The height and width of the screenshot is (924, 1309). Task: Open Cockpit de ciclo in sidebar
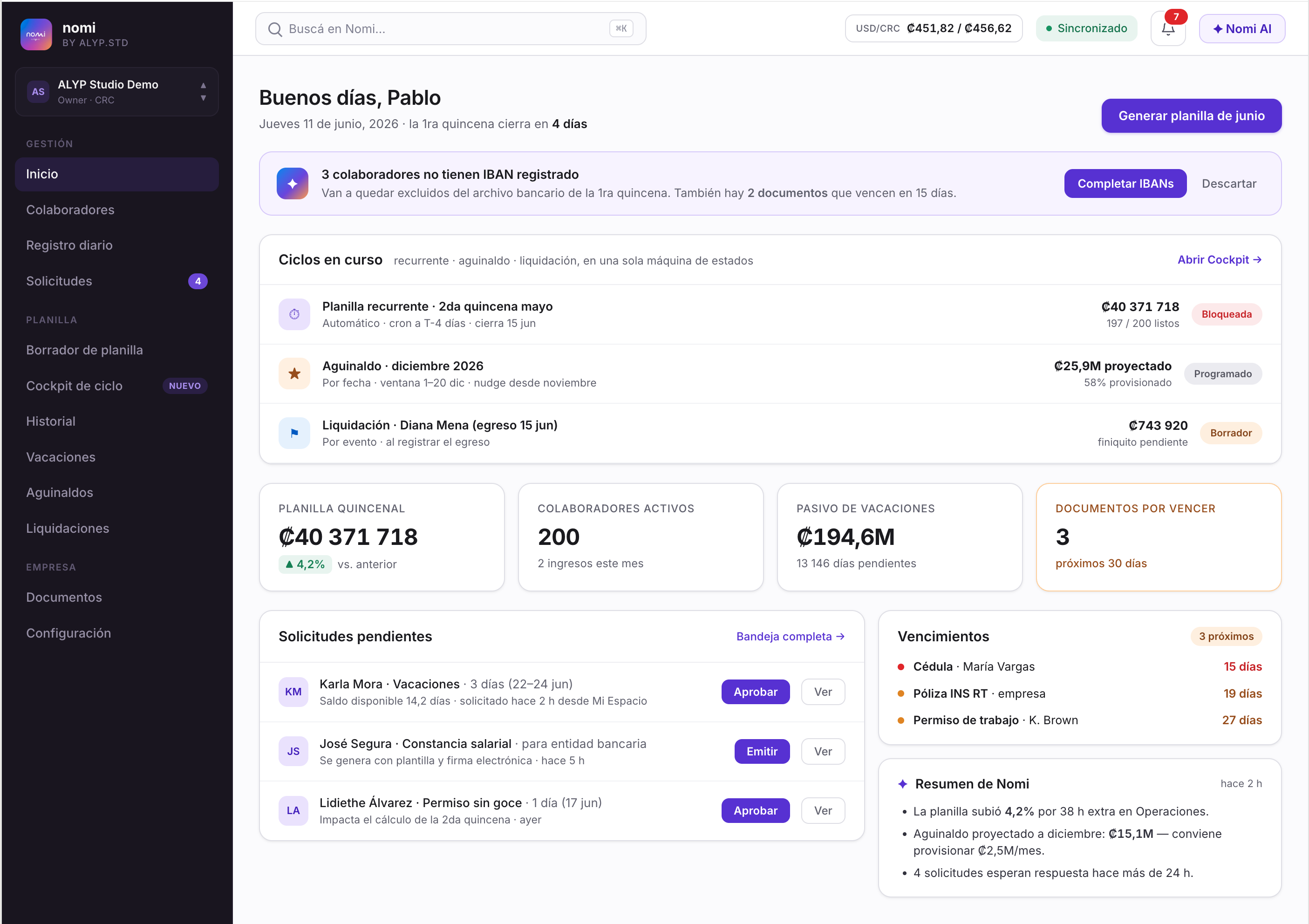(x=117, y=386)
